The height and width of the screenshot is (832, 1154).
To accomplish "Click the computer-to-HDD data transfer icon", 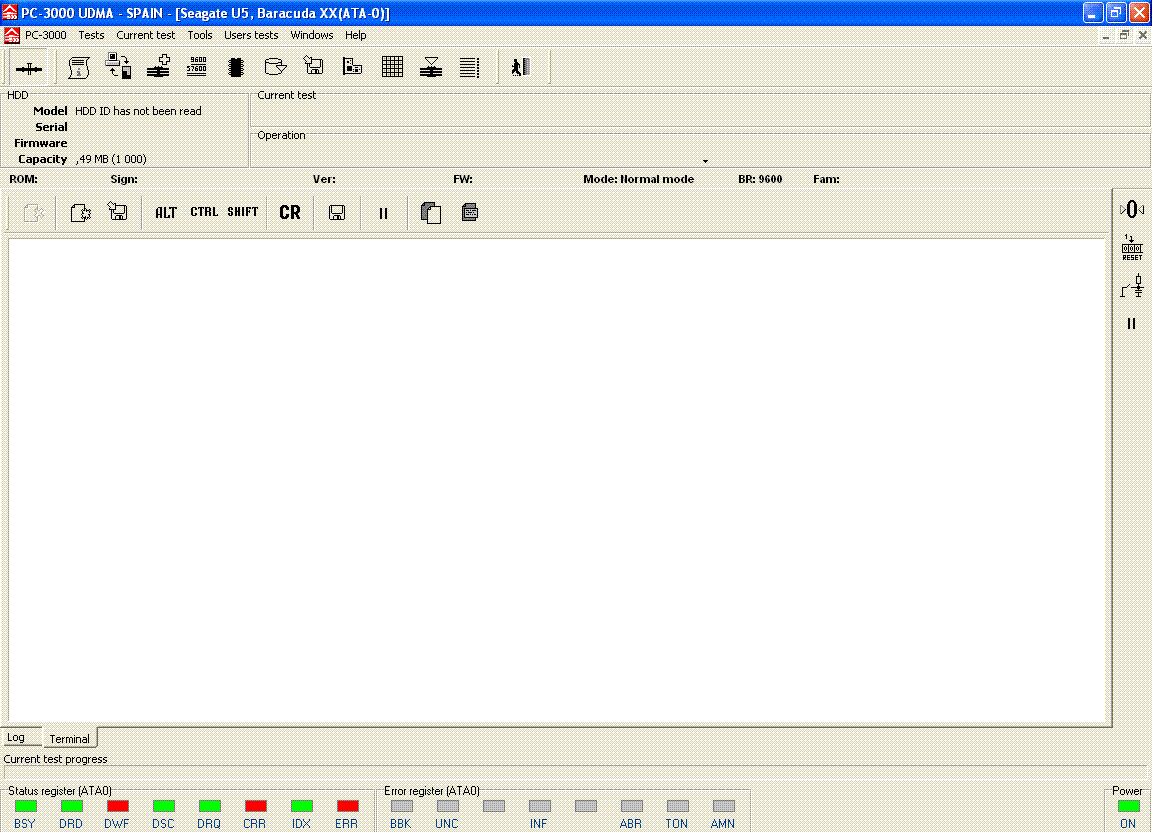I will pyautogui.click(x=118, y=66).
